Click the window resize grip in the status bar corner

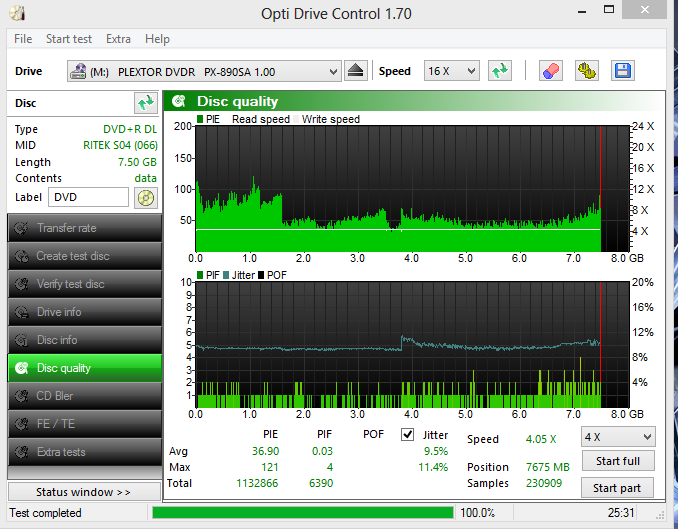[660, 515]
